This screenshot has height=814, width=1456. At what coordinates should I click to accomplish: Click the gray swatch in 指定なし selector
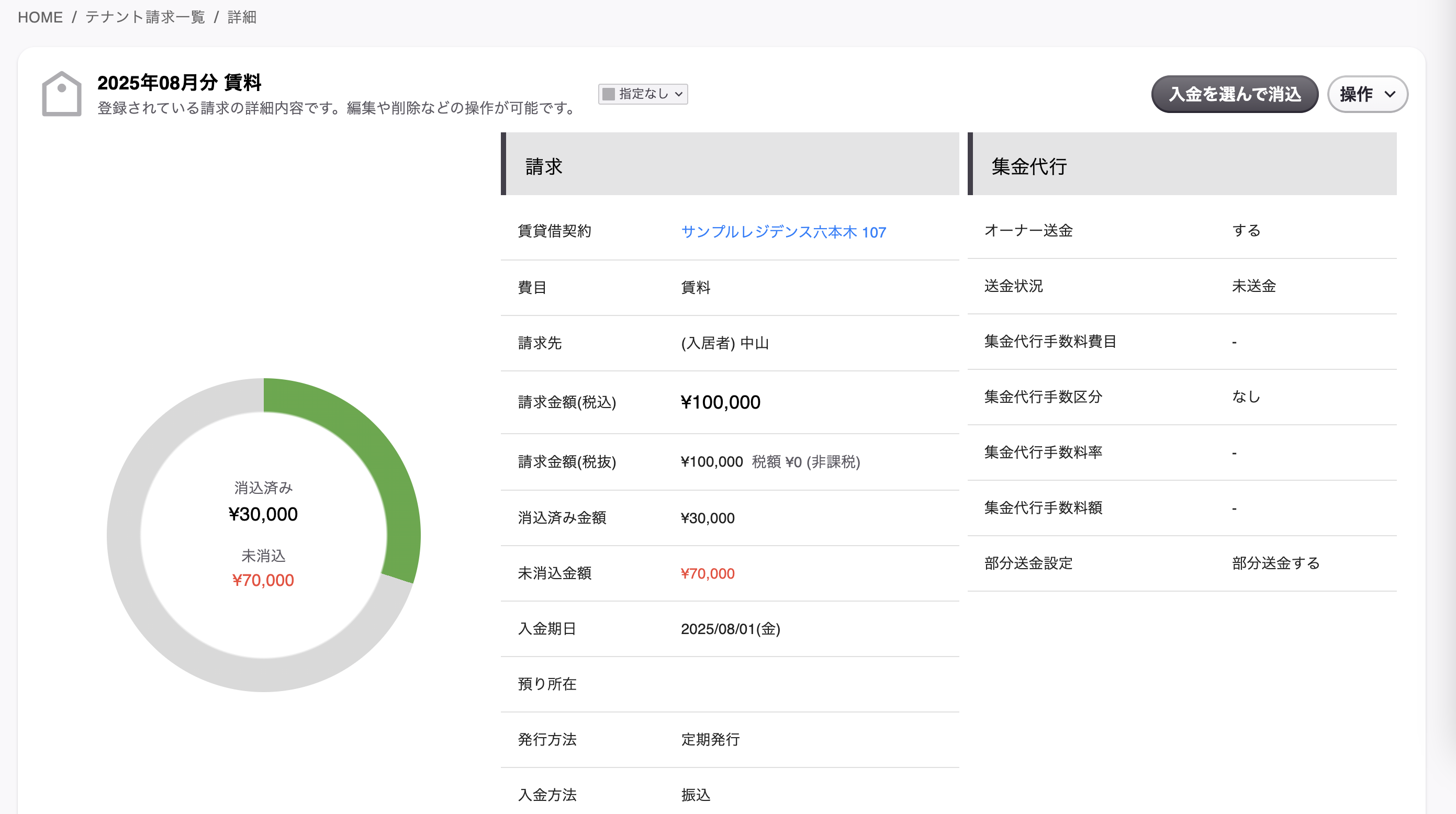608,94
